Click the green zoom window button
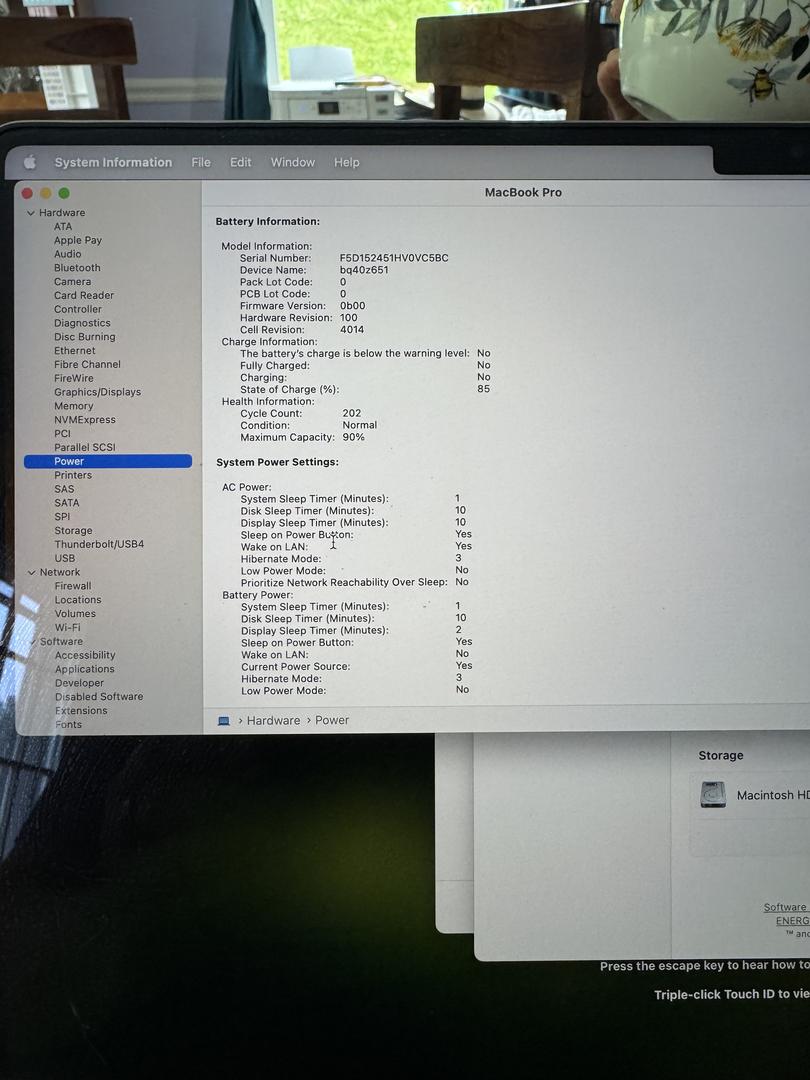 point(64,194)
